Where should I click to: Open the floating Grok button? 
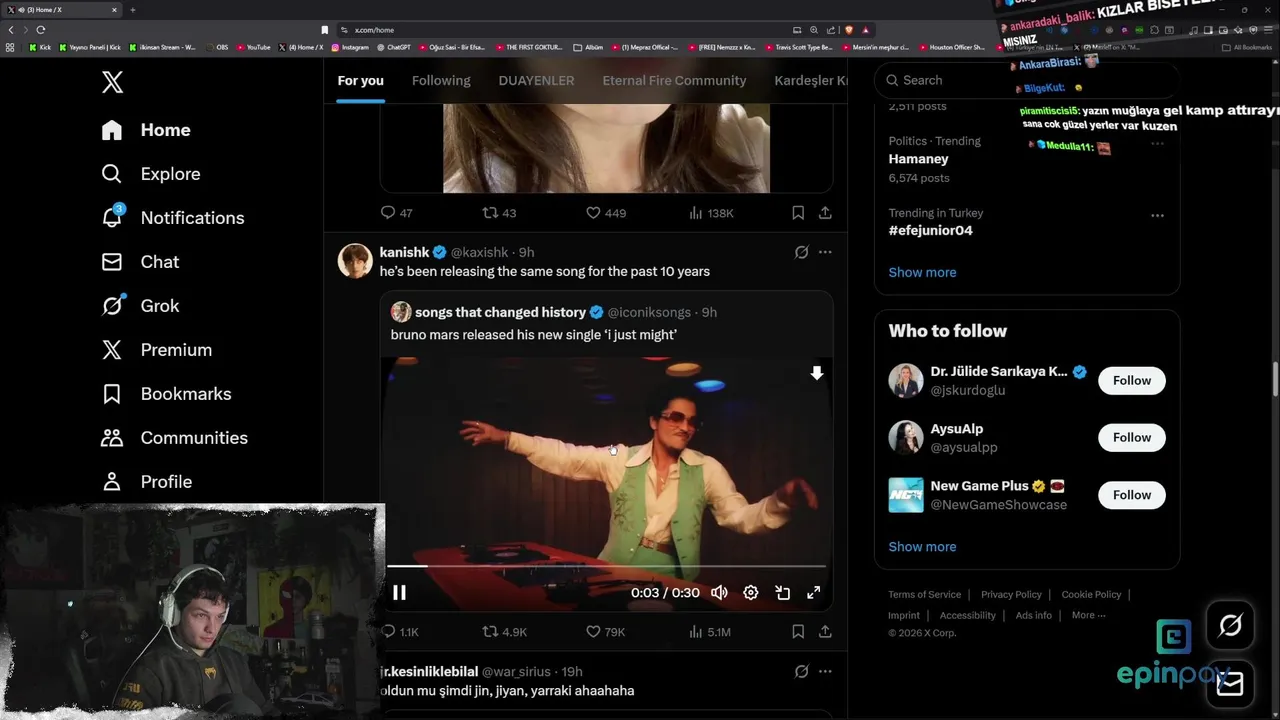tap(1230, 626)
